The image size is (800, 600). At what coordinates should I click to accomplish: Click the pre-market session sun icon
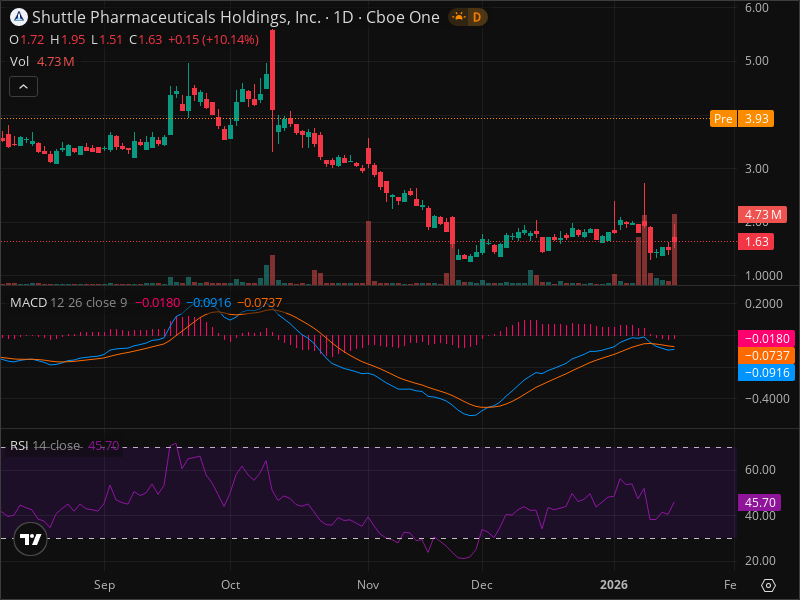[x=459, y=17]
